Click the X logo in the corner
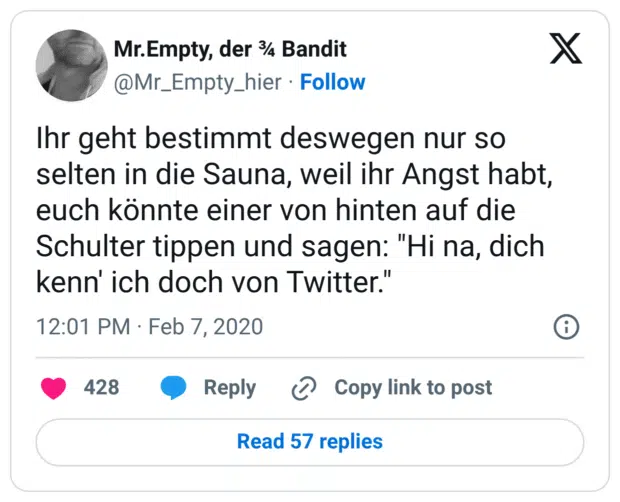Screen dimensions: 620x502 (565, 48)
